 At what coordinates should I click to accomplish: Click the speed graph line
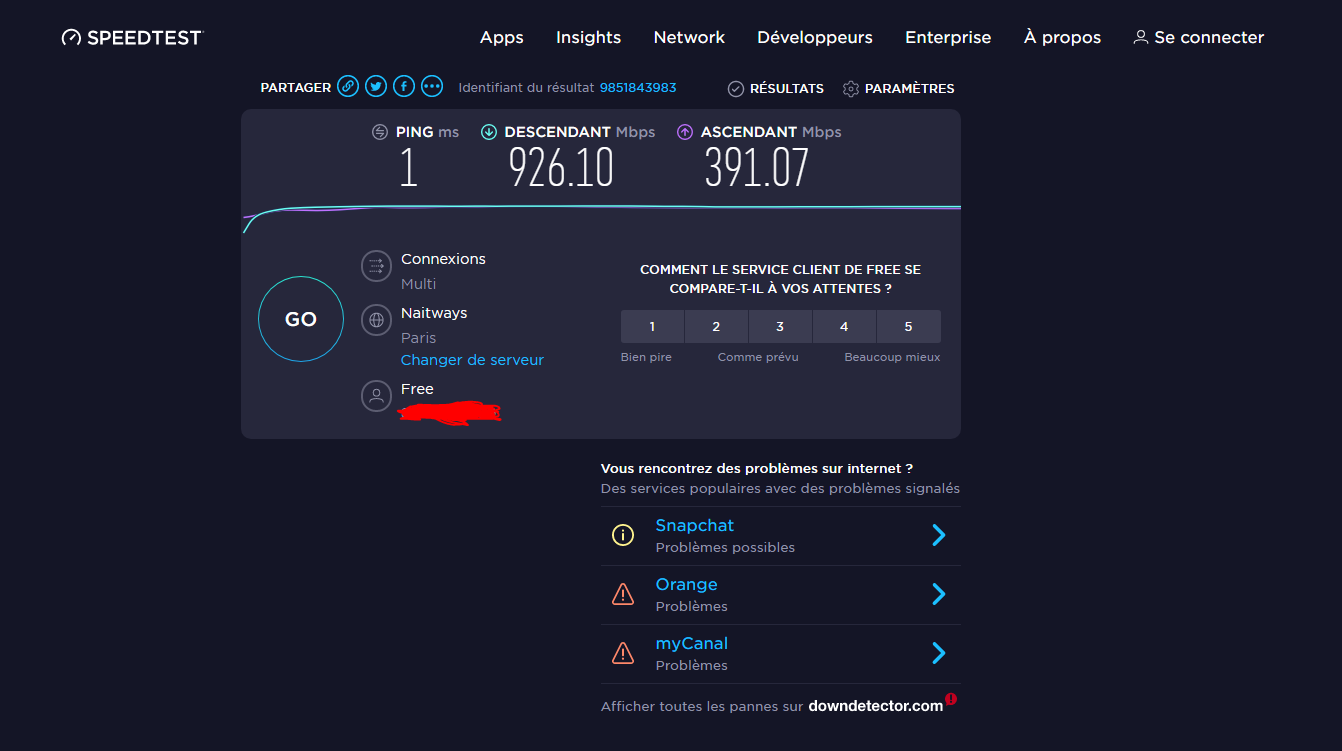[601, 208]
